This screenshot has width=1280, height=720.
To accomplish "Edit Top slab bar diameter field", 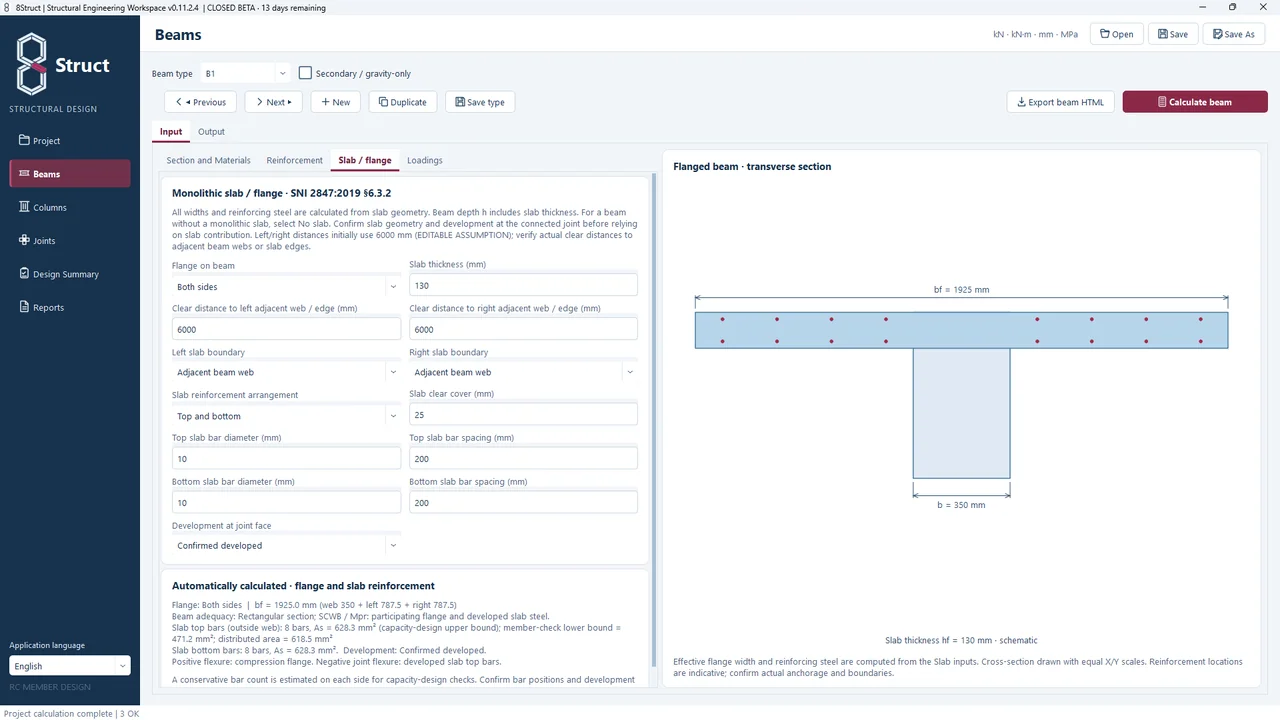I will point(286,459).
